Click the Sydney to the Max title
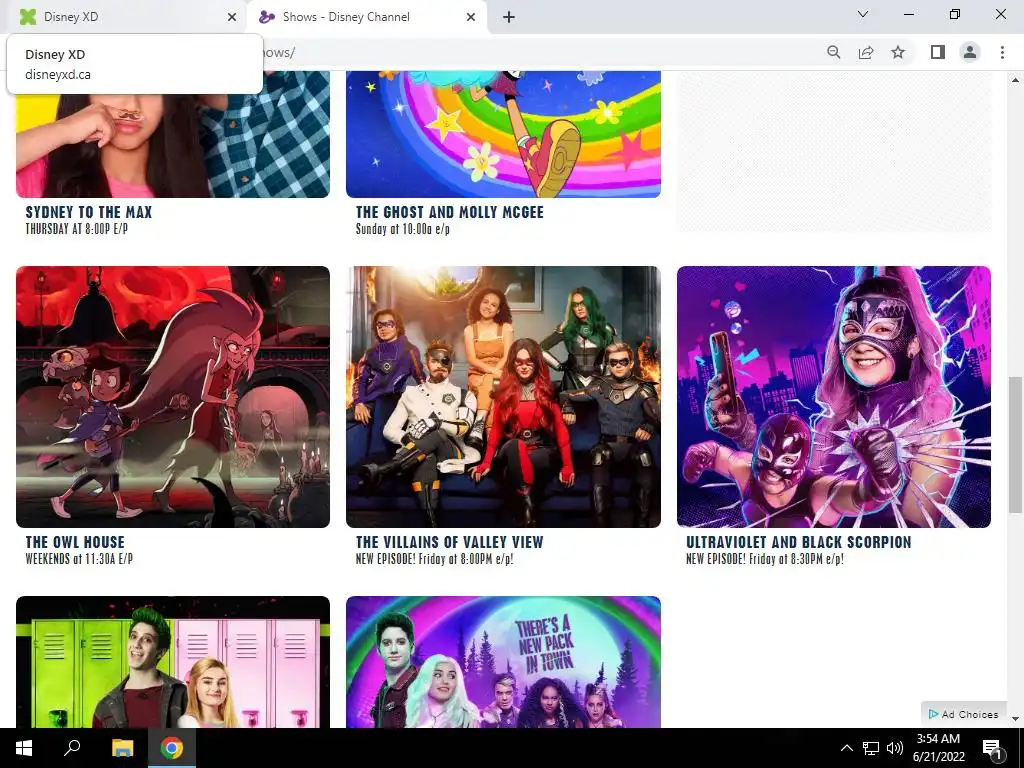The image size is (1024, 768). (89, 212)
